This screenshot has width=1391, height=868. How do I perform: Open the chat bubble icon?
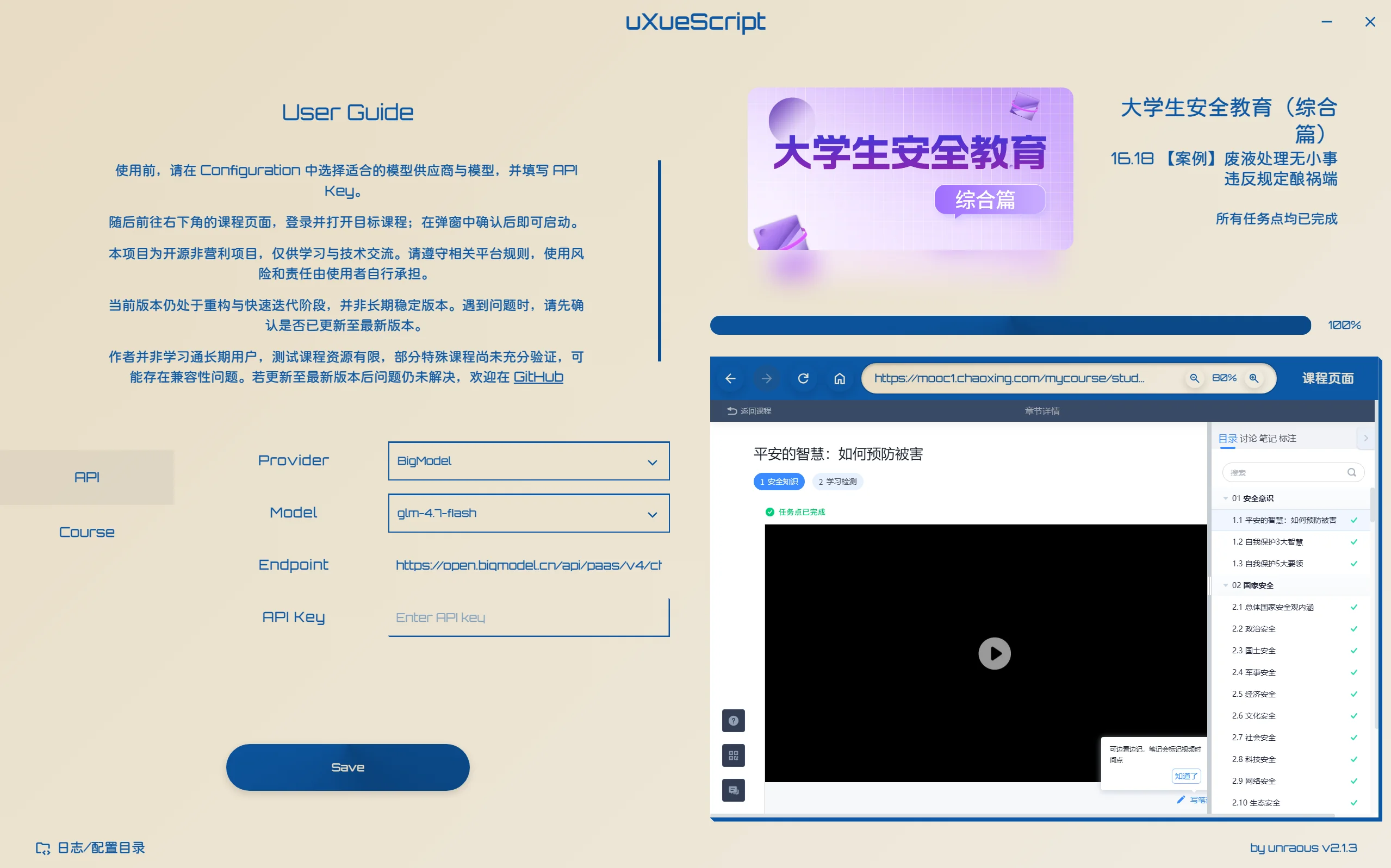pyautogui.click(x=734, y=790)
